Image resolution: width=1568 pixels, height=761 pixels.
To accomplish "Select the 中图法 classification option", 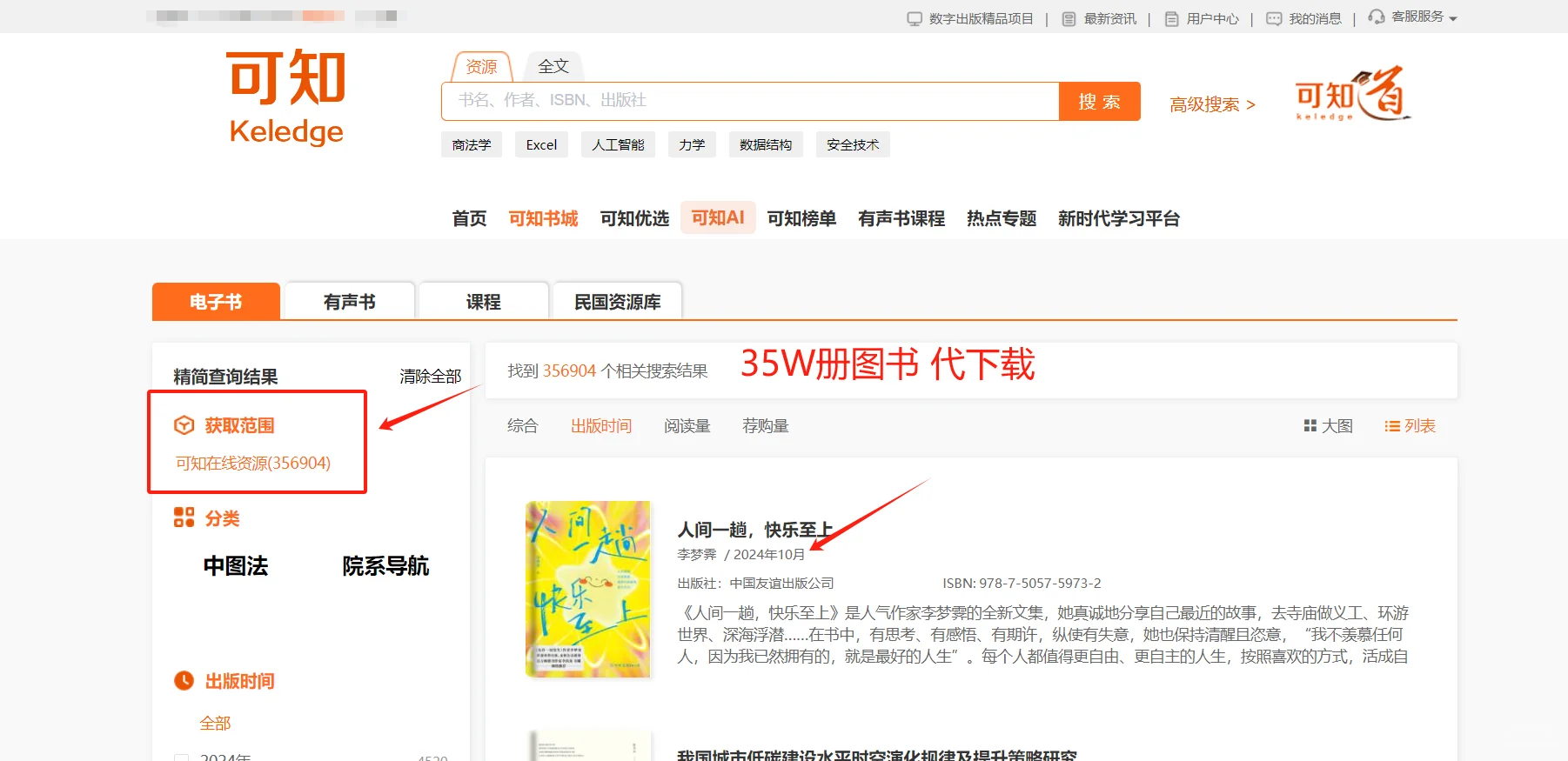I will pyautogui.click(x=236, y=566).
